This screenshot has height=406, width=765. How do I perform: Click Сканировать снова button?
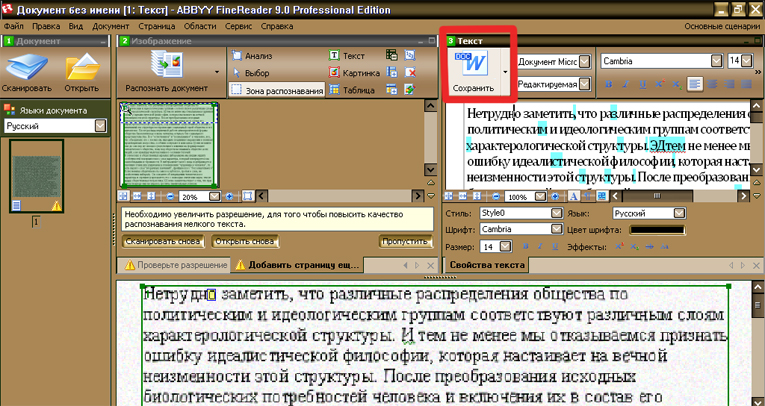pyautogui.click(x=162, y=241)
